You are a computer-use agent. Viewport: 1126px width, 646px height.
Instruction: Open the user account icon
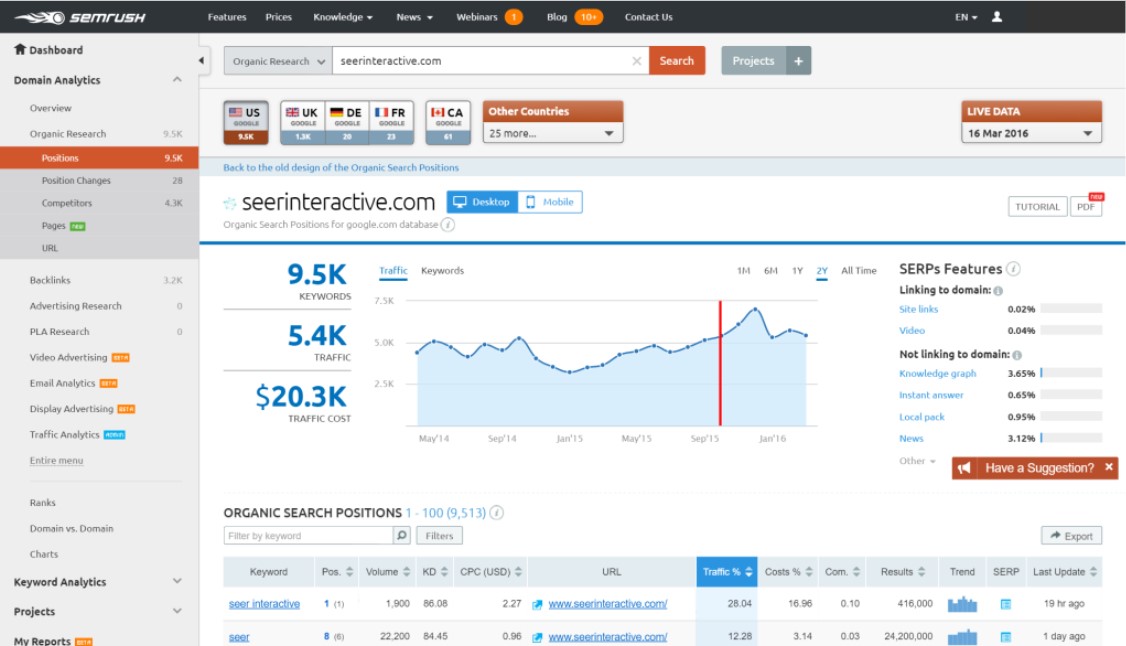click(997, 17)
